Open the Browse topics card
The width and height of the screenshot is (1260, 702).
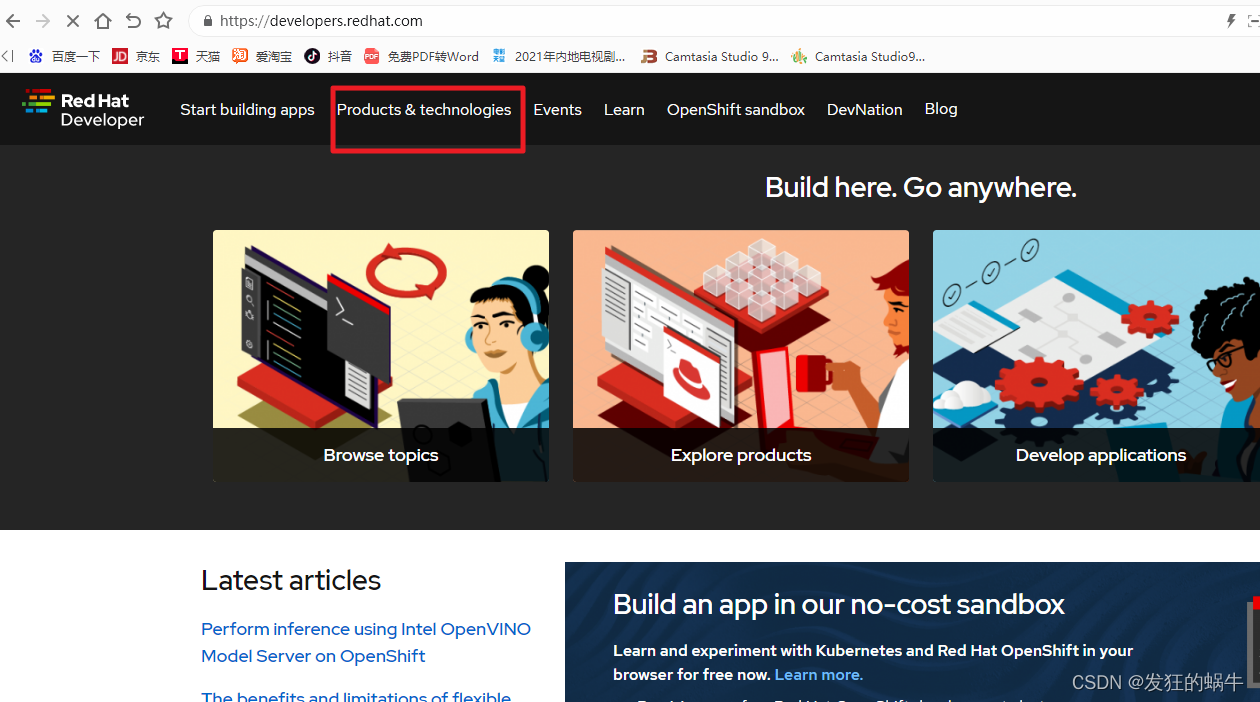pyautogui.click(x=381, y=356)
